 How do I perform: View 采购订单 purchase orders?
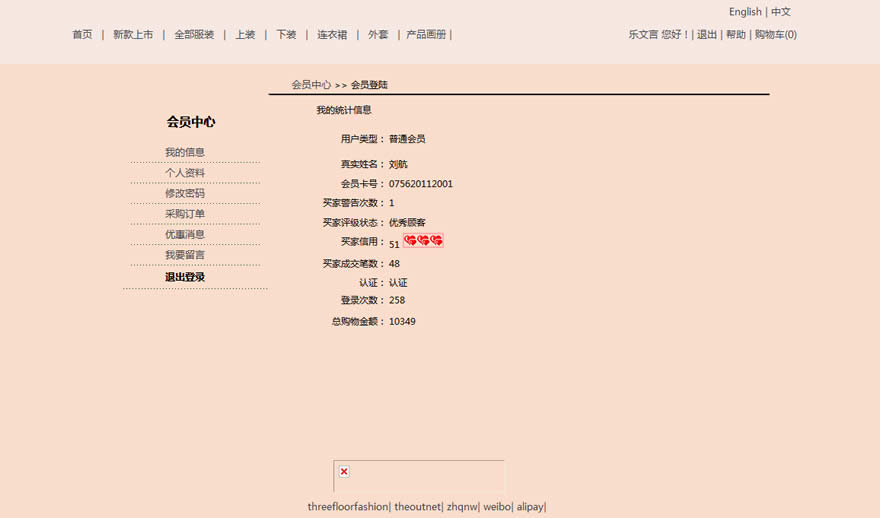coord(185,214)
